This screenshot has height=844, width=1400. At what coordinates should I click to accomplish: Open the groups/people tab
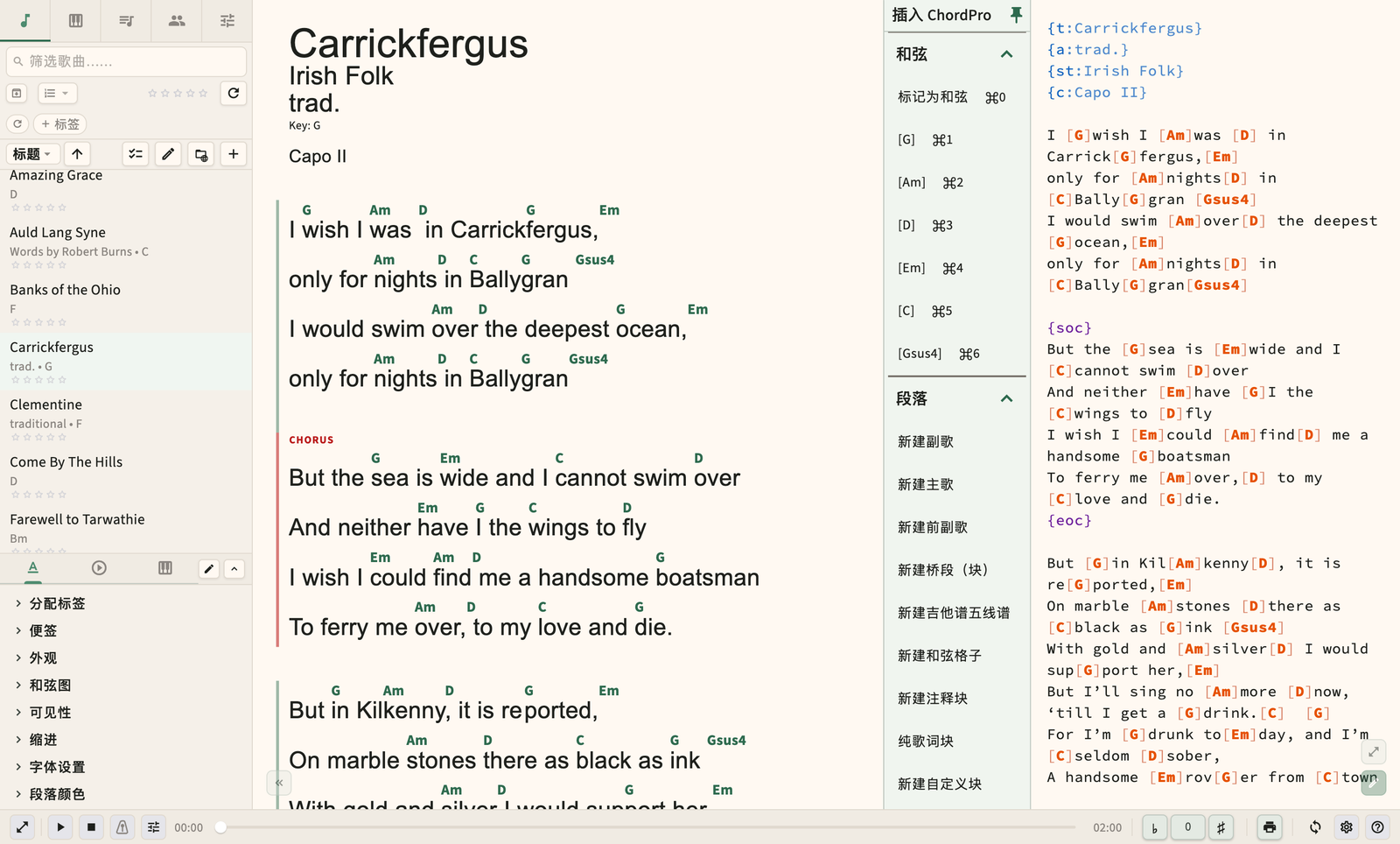coord(177,20)
